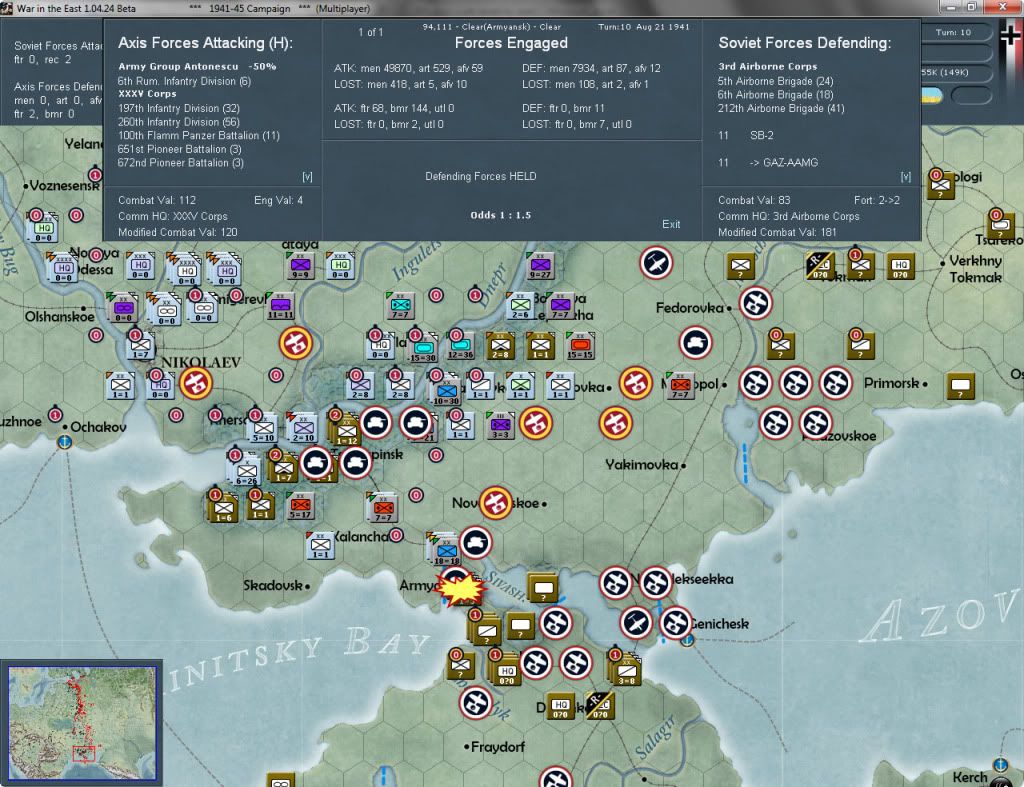Click the 5th Airborne Brigade (24) entry
Screen dimensions: 1024x787
(x=775, y=82)
